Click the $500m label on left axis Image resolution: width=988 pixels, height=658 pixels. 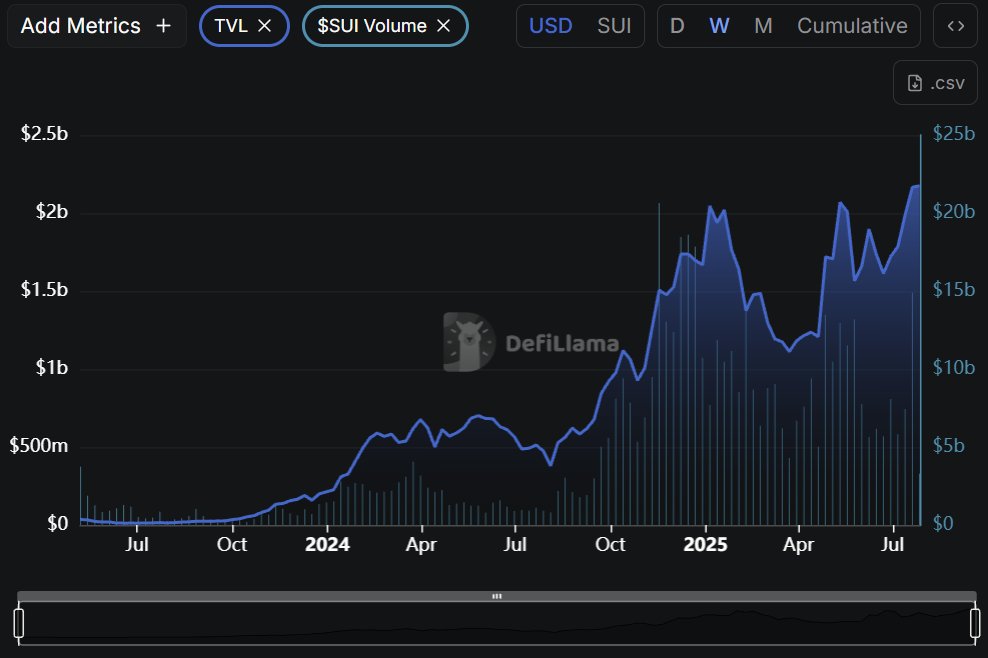38,446
